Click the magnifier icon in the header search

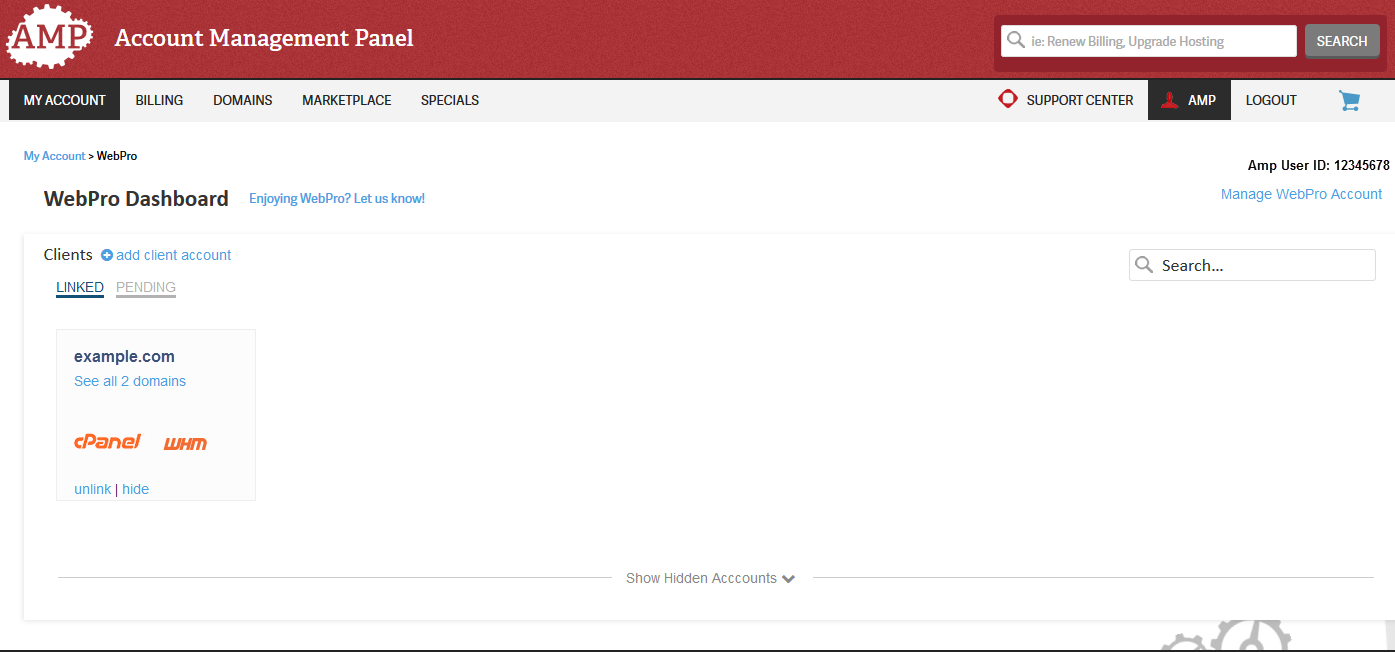1016,40
